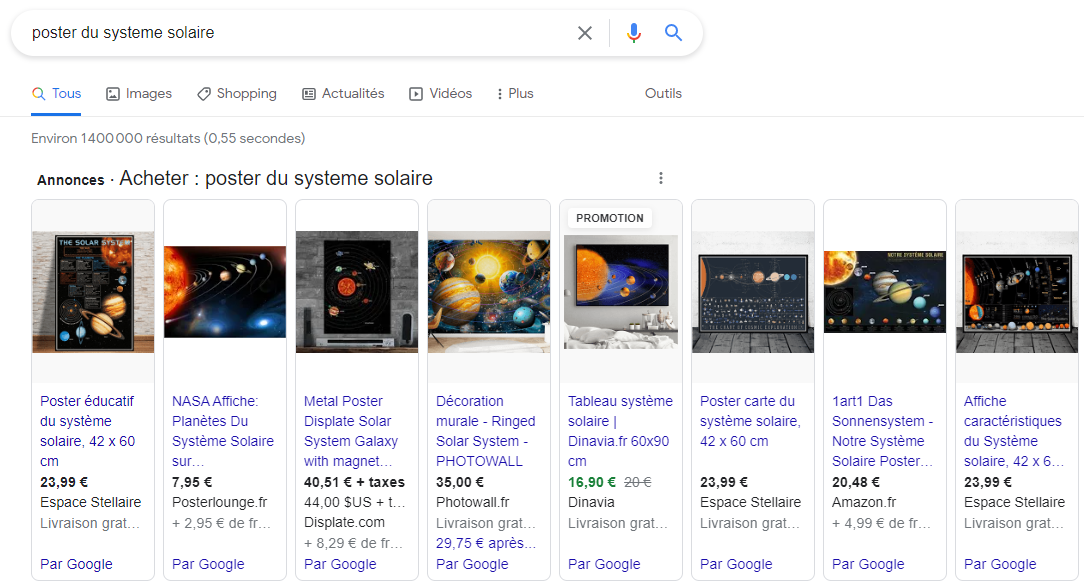Open the Outils filter options
Image resolution: width=1084 pixels, height=585 pixels.
point(663,94)
